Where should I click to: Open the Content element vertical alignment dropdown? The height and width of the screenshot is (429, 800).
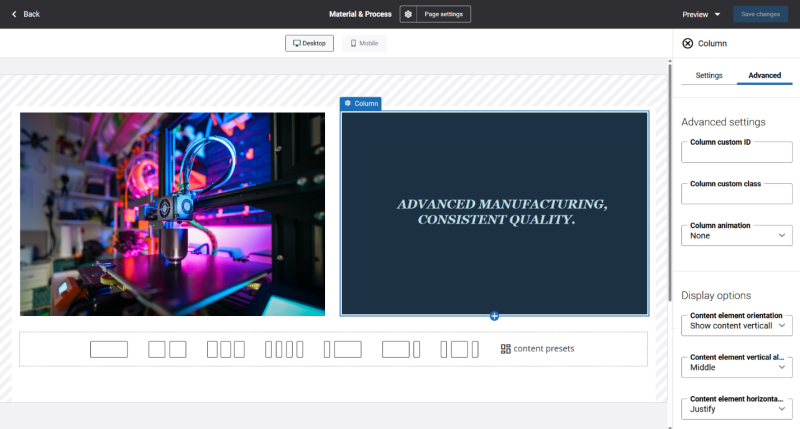tap(736, 367)
